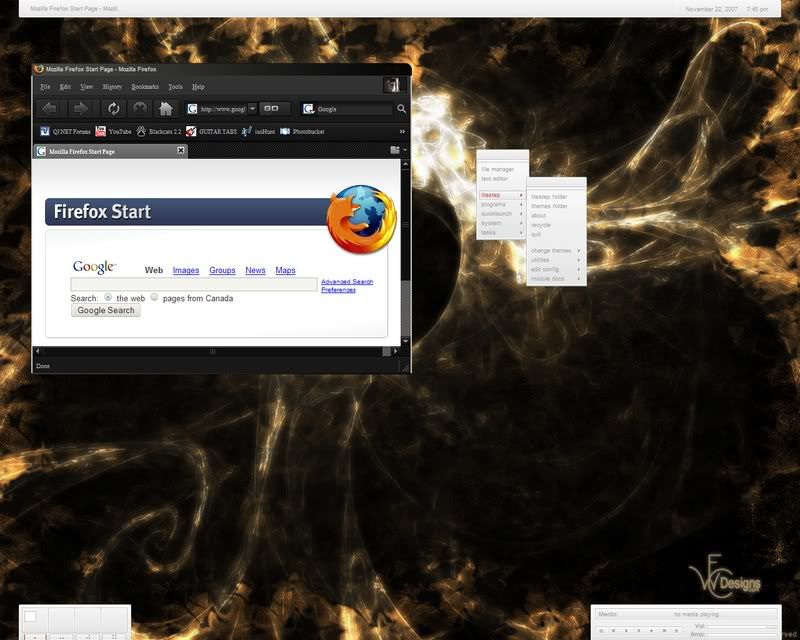The height and width of the screenshot is (640, 800).
Task: Open the QJ.NET Forums bookmark
Action: pyautogui.click(x=65, y=131)
